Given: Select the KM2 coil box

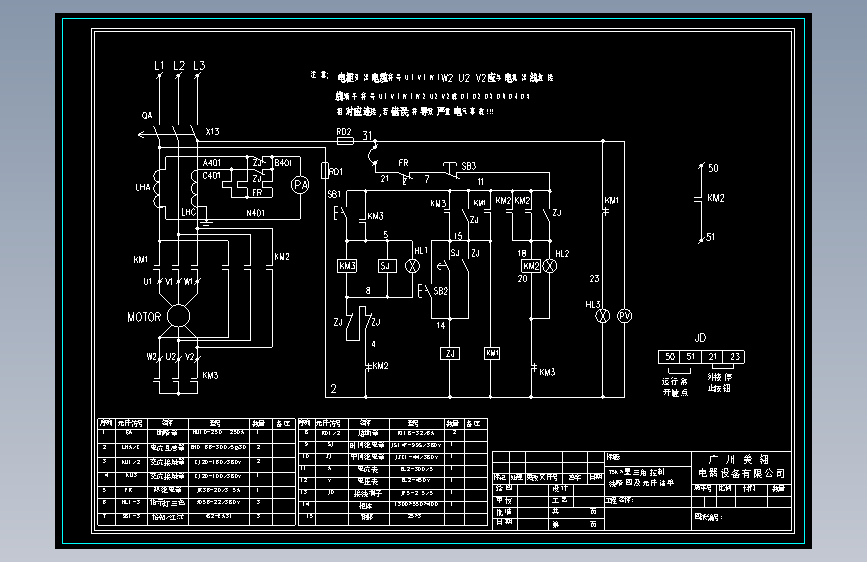Looking at the screenshot, I should 531,266.
